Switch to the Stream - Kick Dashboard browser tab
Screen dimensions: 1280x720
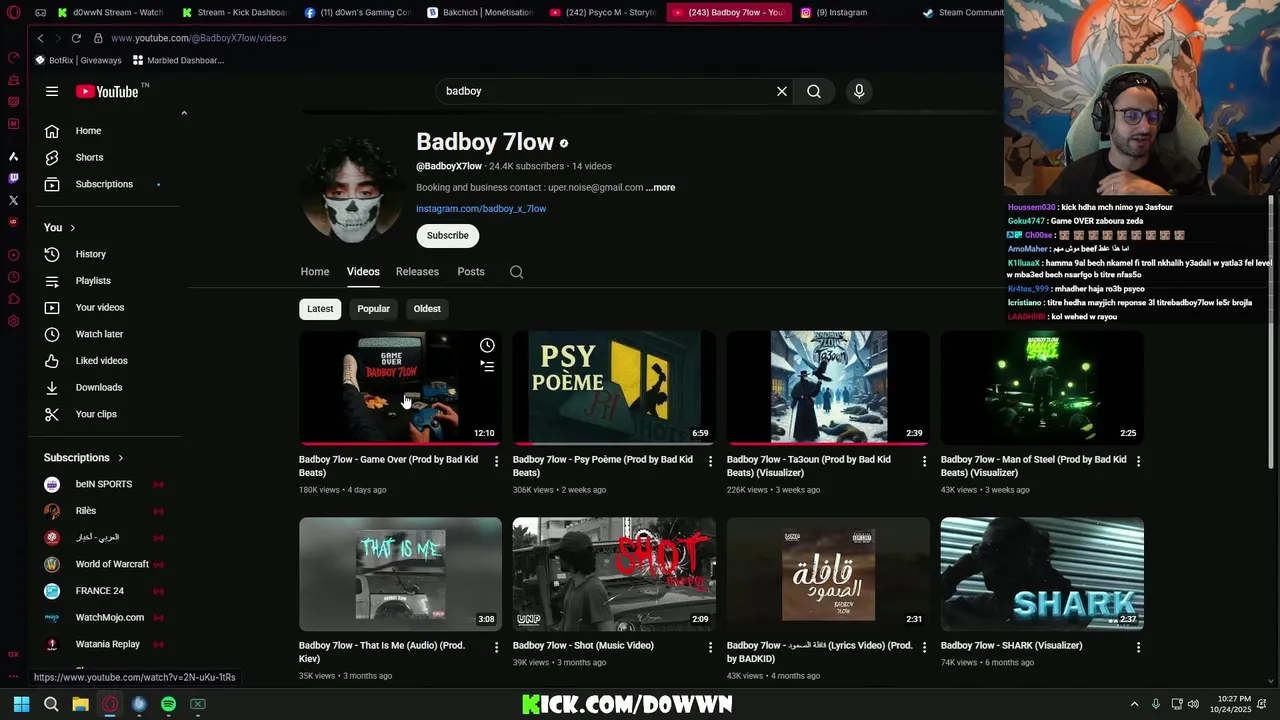234,12
